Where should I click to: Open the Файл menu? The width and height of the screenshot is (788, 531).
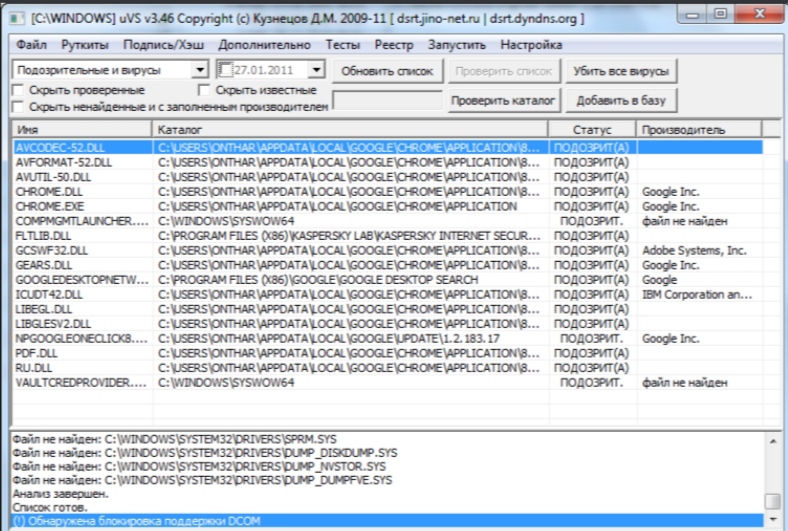pyautogui.click(x=32, y=45)
